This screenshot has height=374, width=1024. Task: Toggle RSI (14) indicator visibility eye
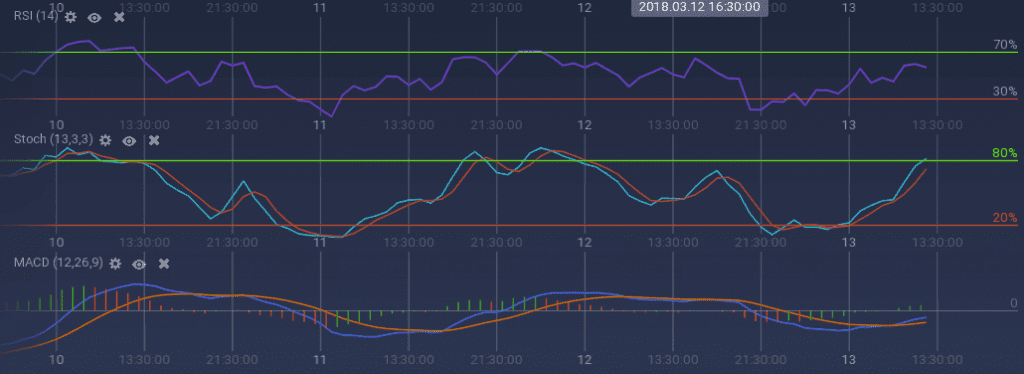(95, 18)
